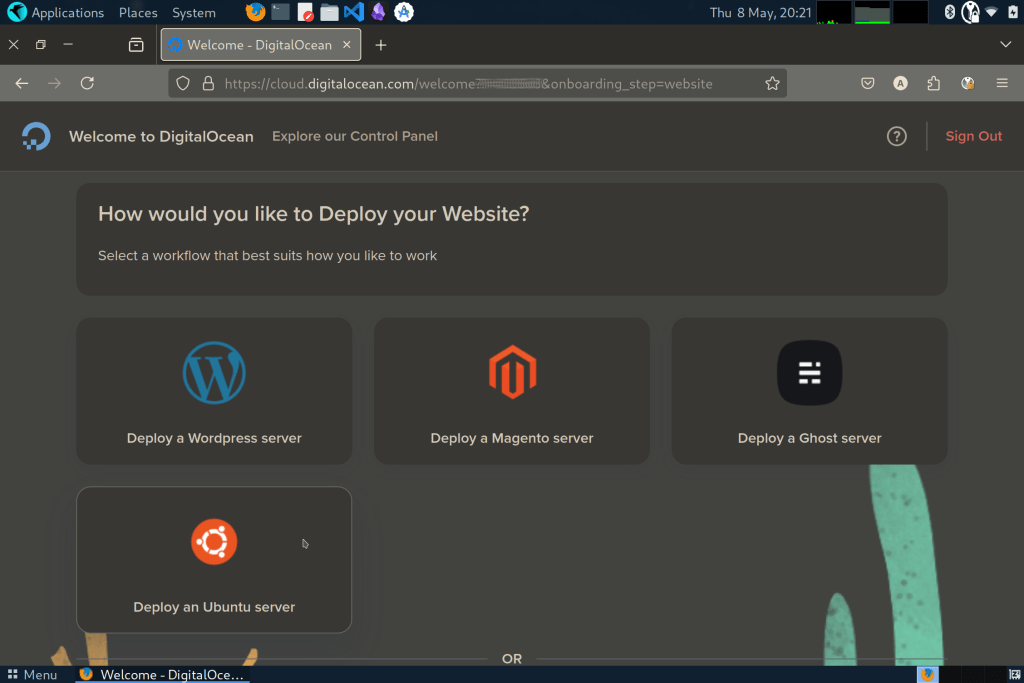Click the Magento logo icon
Viewport: 1024px width, 683px height.
[513, 372]
